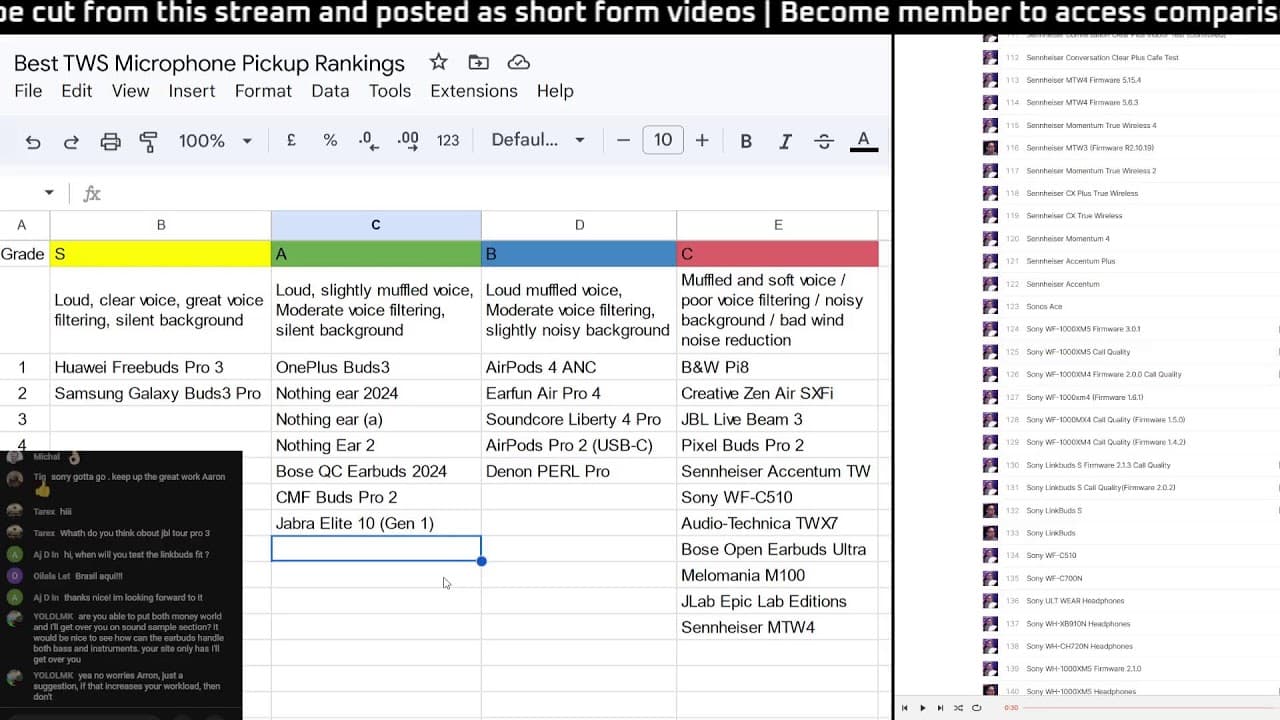Click the Redo arrow in the toolbar
1280x720 pixels.
[x=71, y=141]
